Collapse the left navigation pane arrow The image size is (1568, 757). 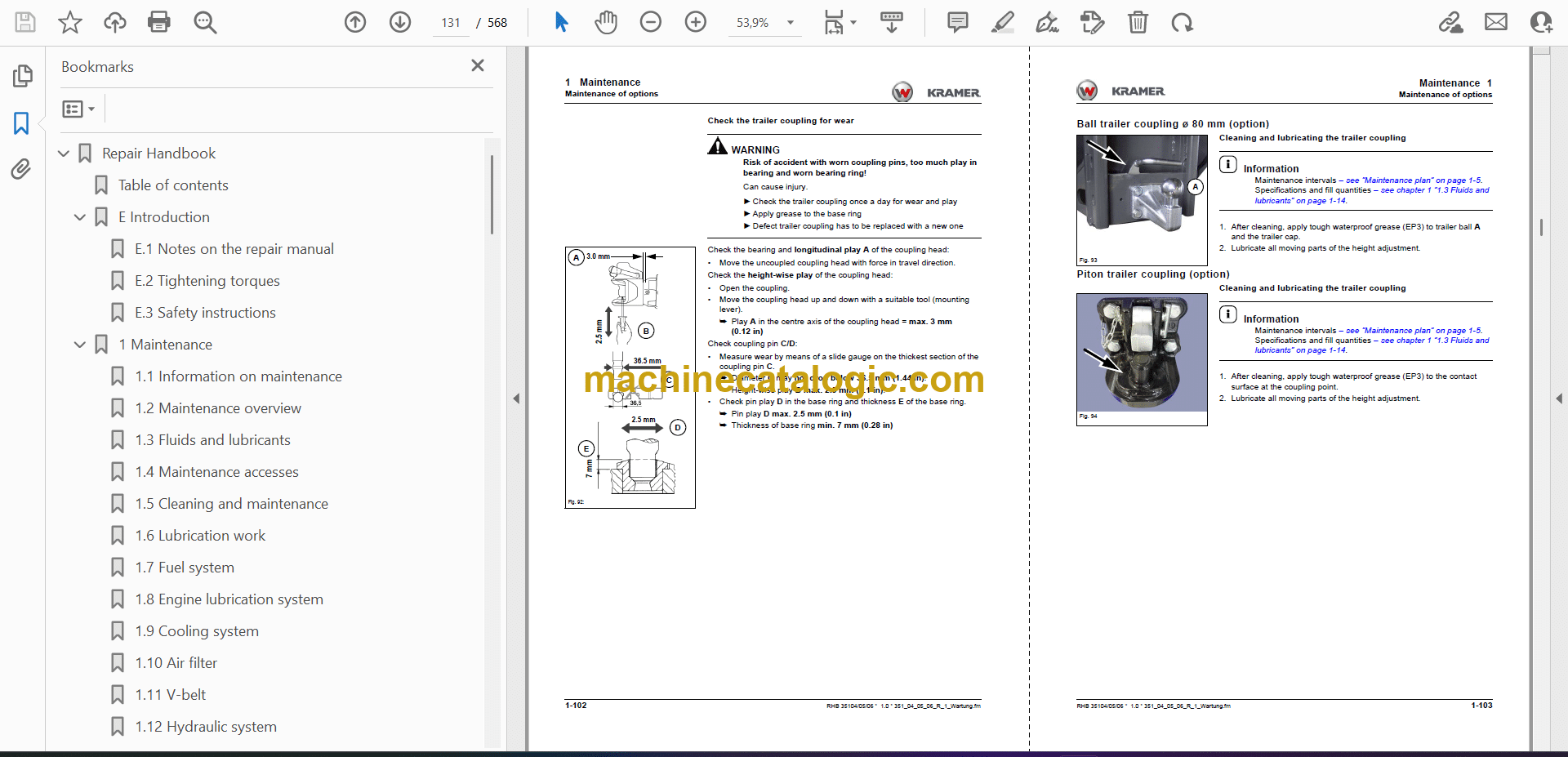click(x=516, y=399)
